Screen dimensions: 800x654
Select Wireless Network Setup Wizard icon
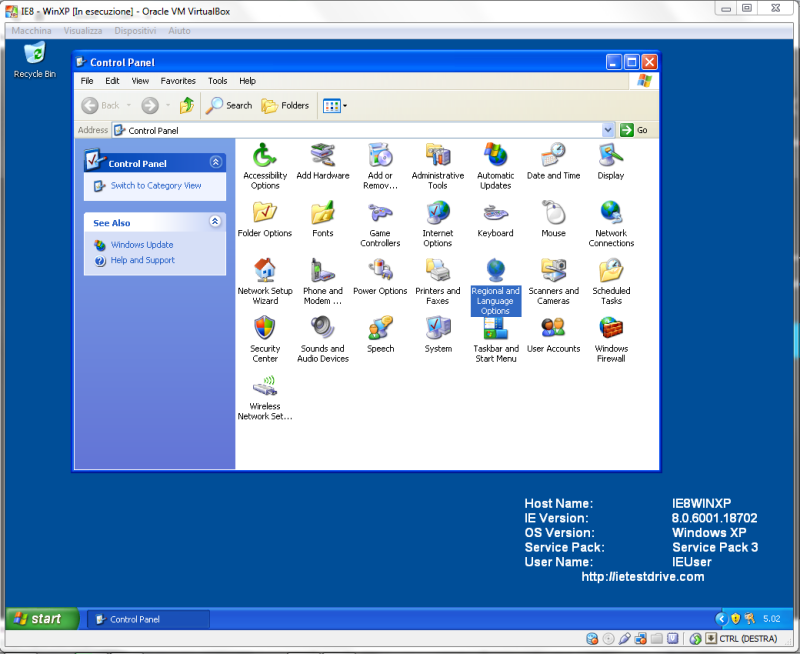[x=265, y=397]
